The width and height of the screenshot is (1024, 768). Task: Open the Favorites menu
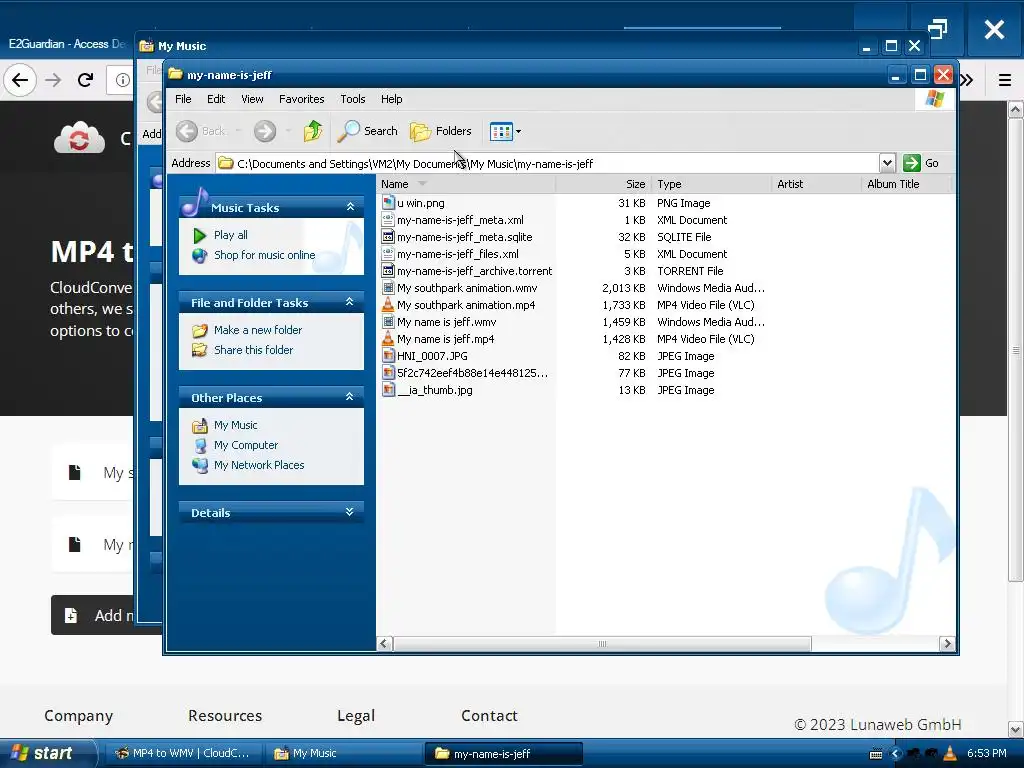(302, 99)
